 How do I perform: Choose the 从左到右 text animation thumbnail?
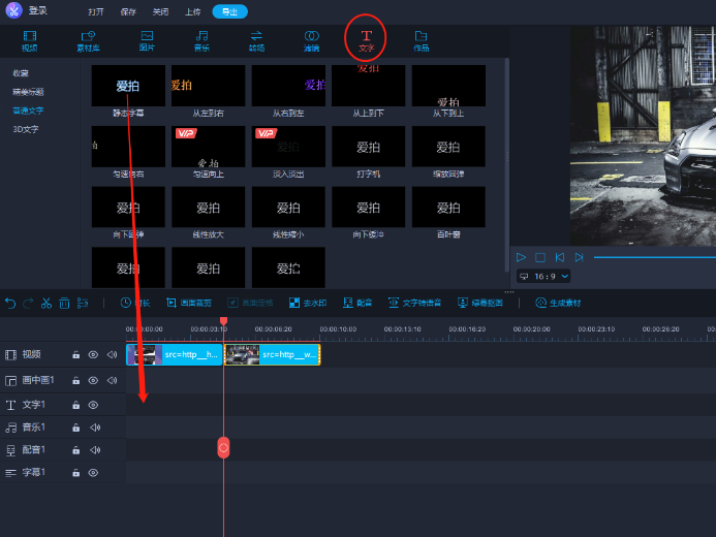[x=208, y=85]
